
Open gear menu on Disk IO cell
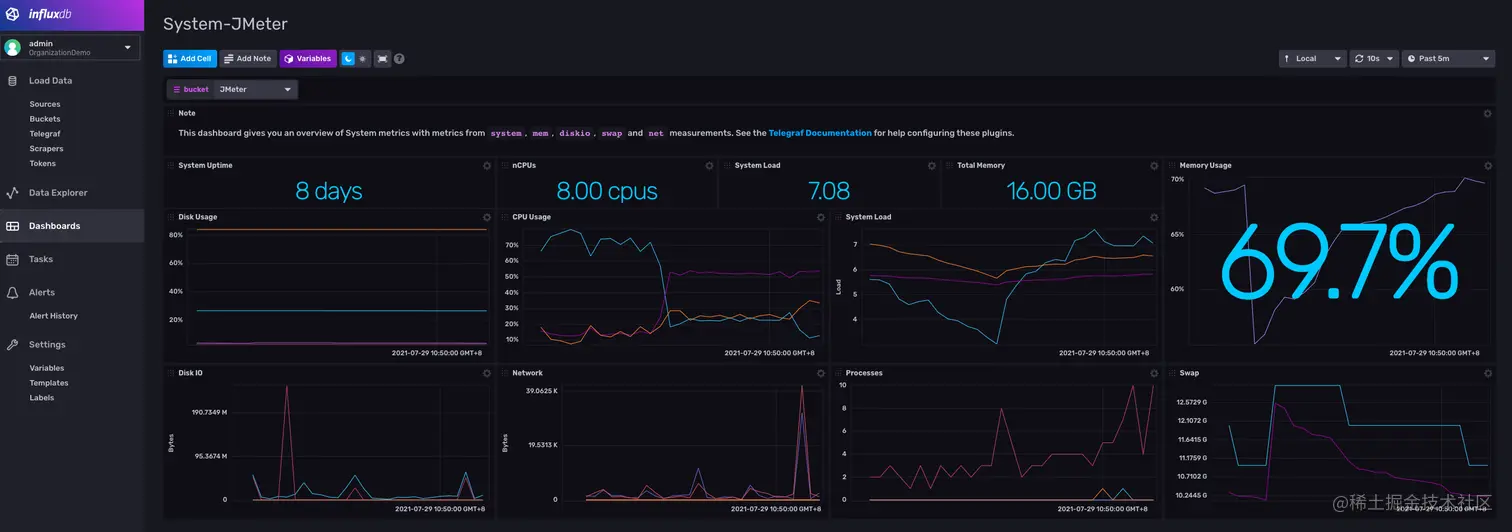[x=487, y=373]
